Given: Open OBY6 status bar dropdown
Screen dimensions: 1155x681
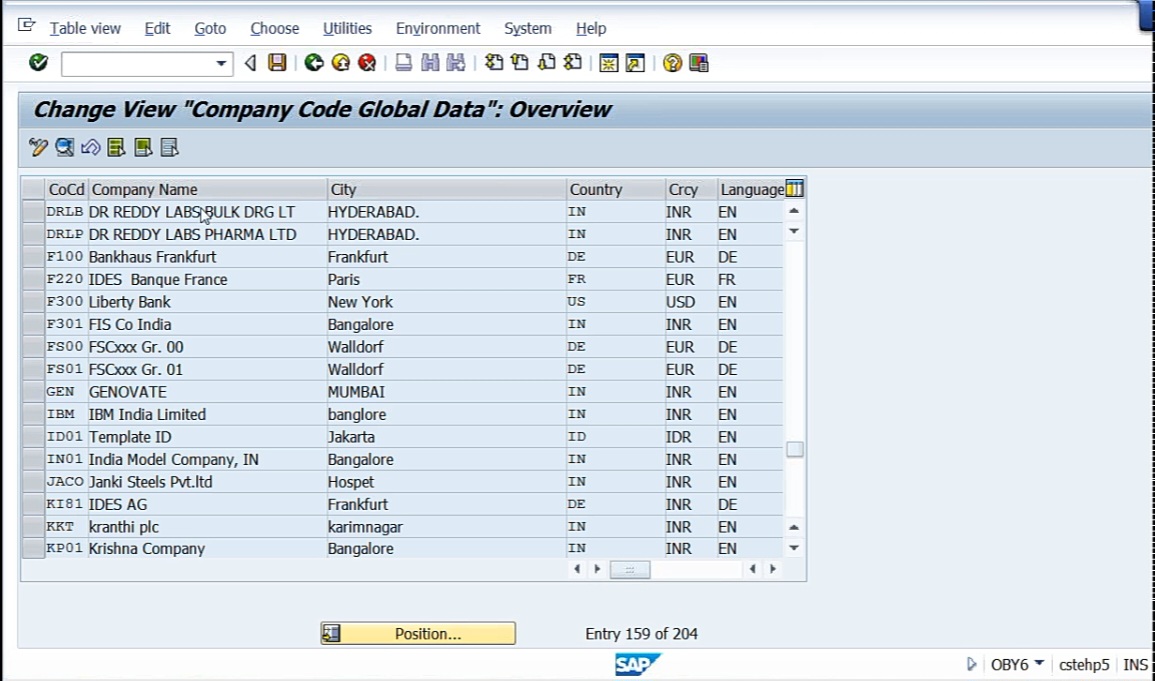Looking at the screenshot, I should point(1039,663).
